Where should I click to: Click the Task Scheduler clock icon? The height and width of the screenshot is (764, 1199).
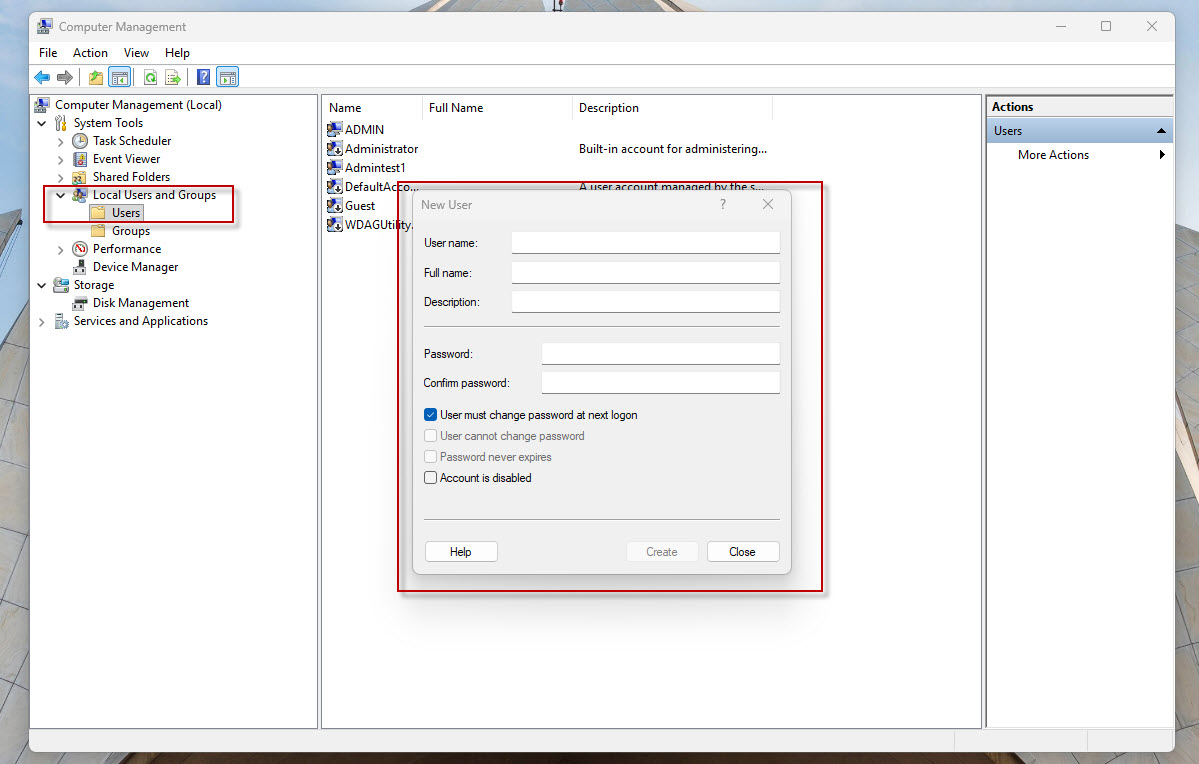point(80,141)
